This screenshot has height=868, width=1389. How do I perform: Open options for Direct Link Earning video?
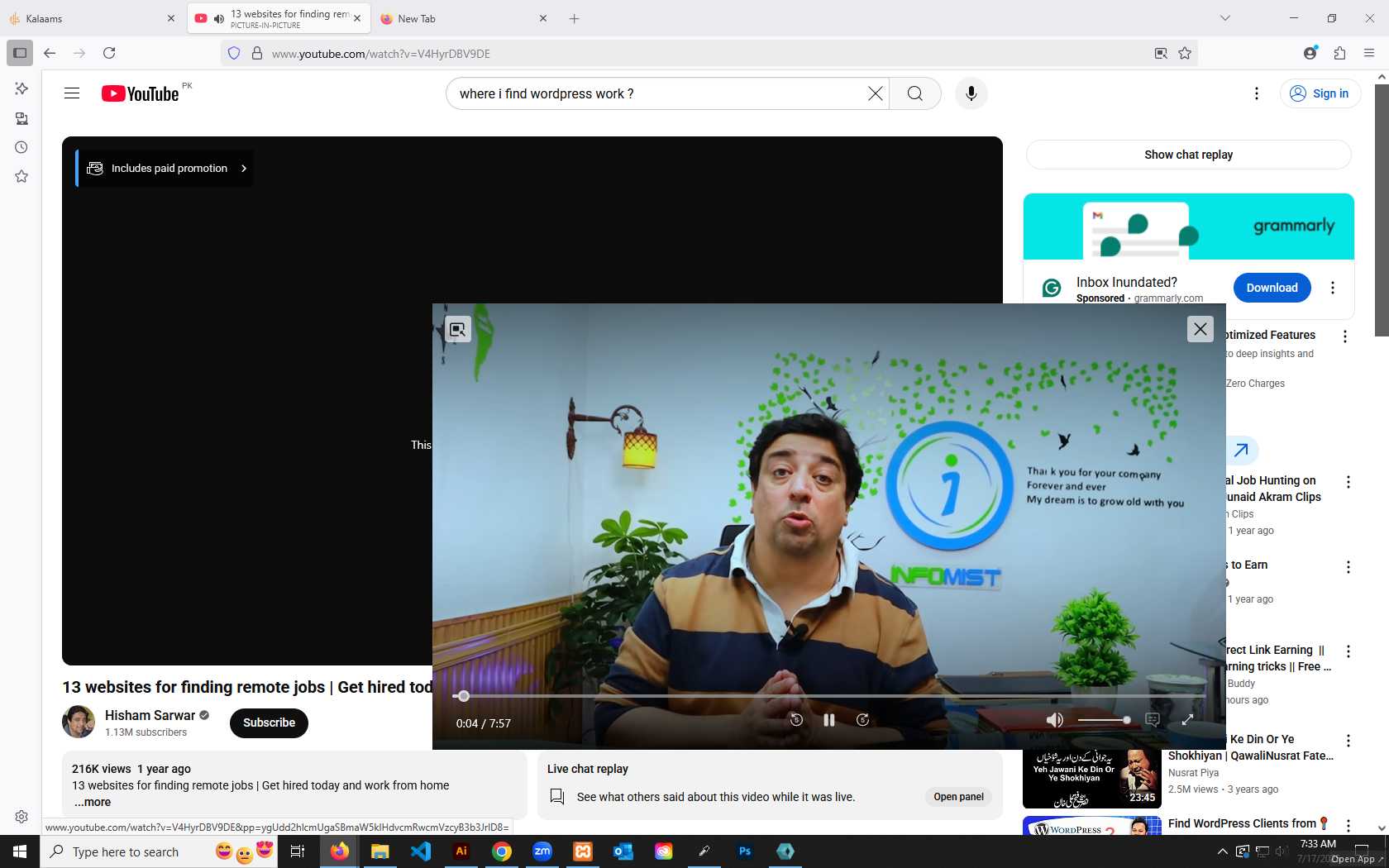(x=1348, y=651)
